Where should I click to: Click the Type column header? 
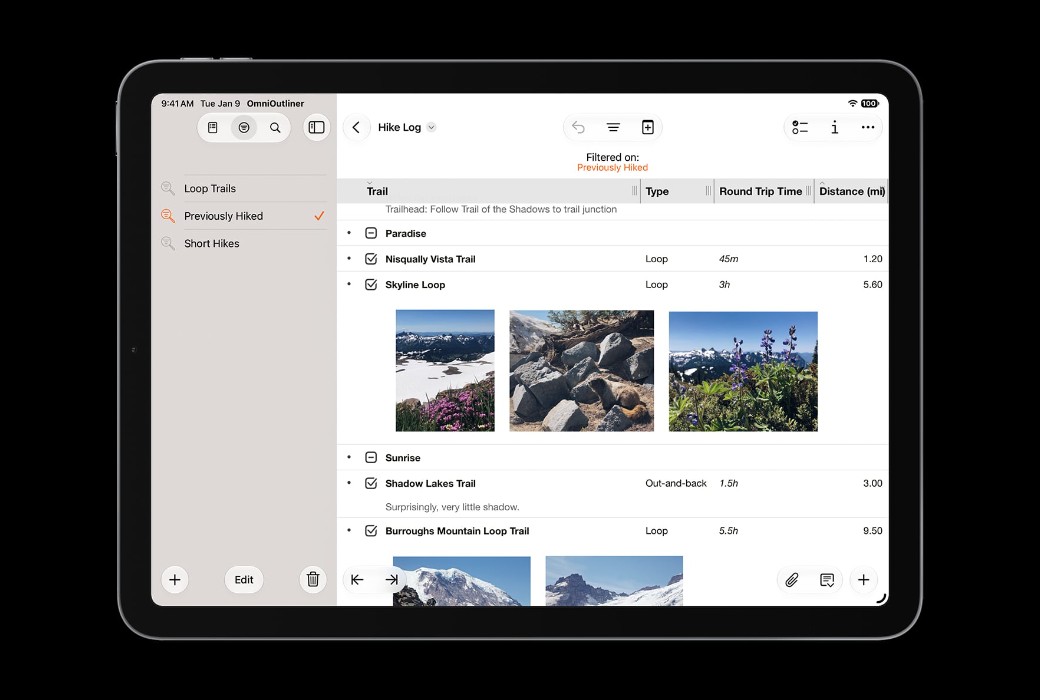677,191
